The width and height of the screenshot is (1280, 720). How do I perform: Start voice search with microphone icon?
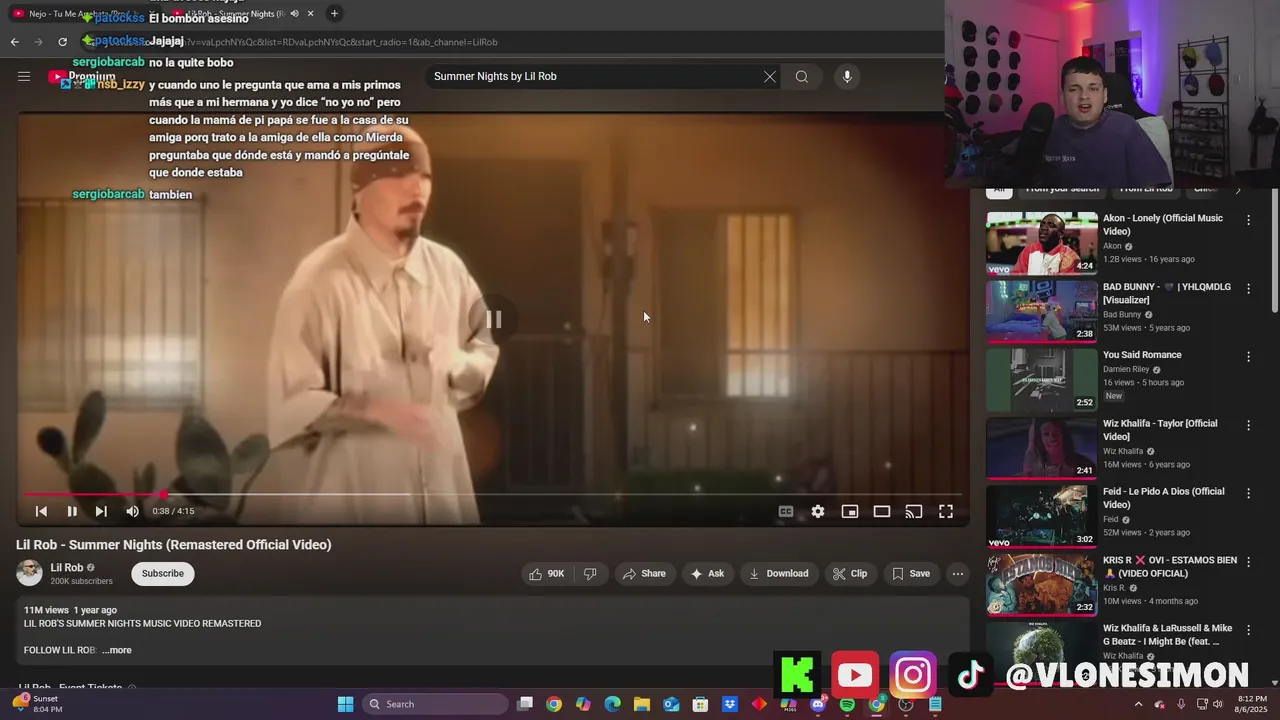click(847, 77)
